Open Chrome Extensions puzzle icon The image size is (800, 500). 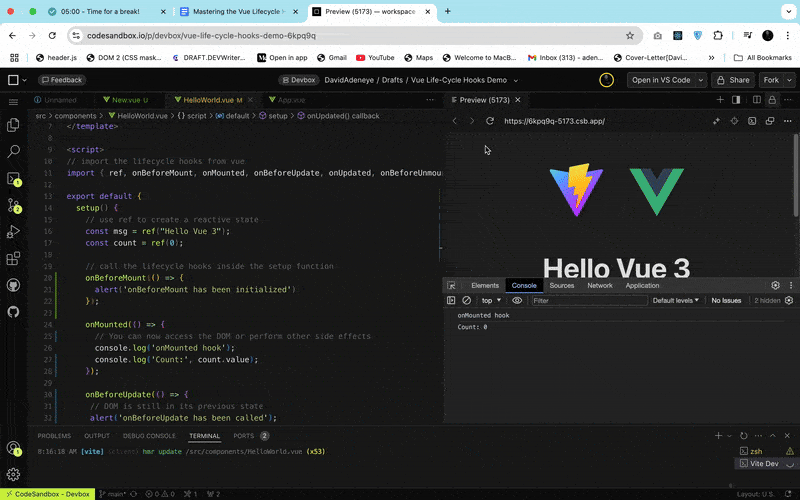718,36
